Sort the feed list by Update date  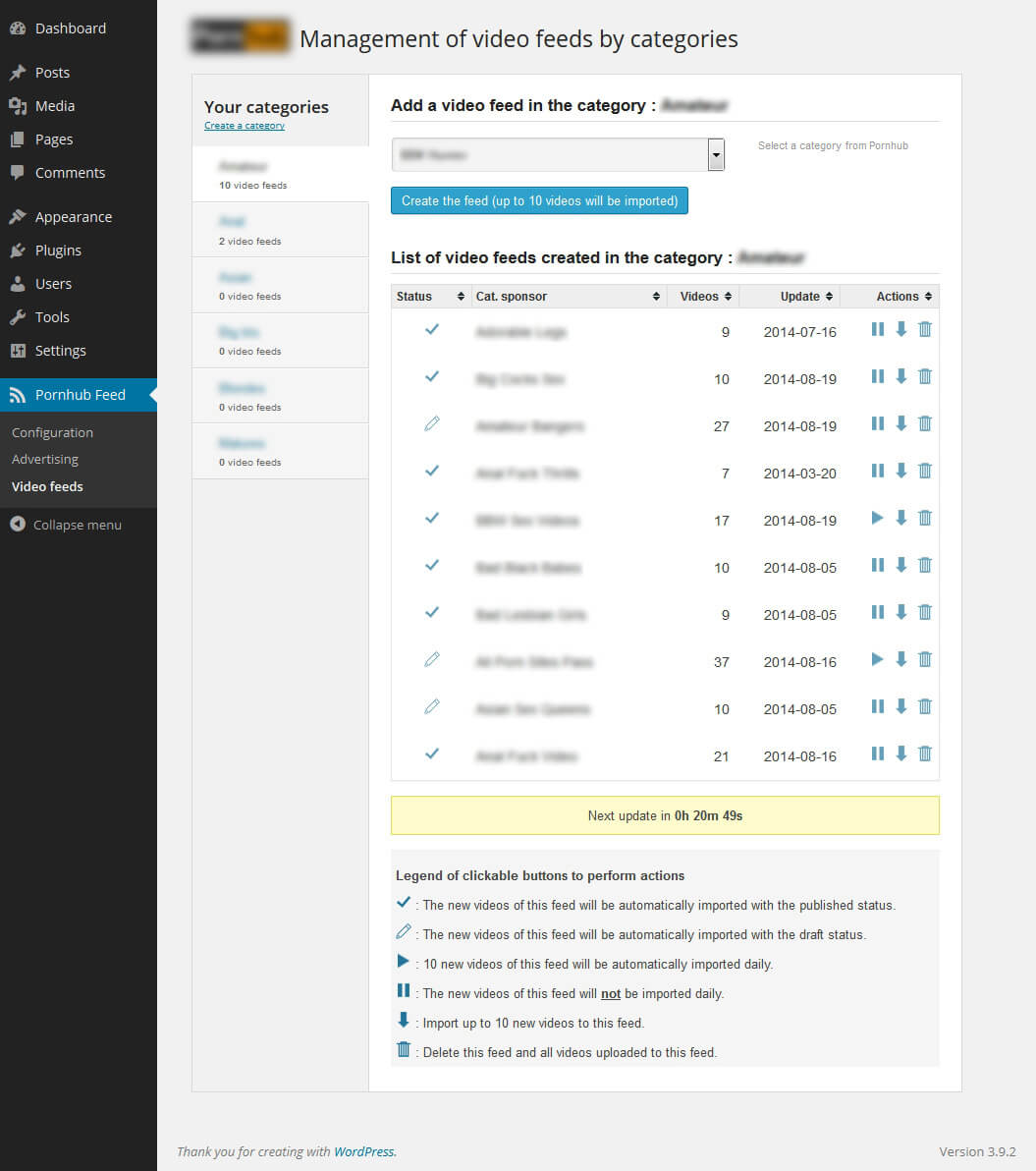click(x=790, y=297)
